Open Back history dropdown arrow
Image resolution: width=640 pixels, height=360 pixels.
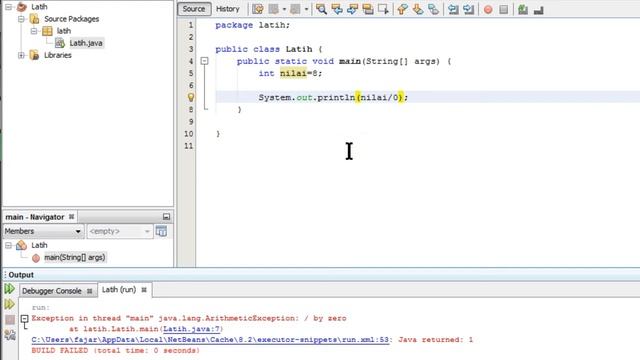tap(284, 9)
